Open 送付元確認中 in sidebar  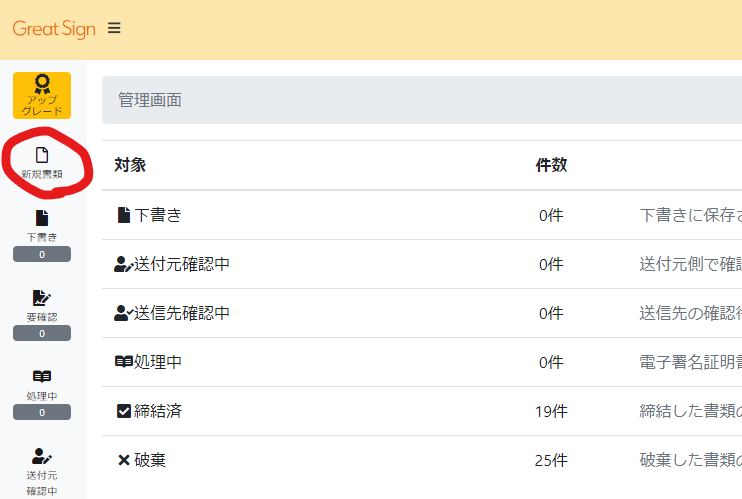[42, 465]
